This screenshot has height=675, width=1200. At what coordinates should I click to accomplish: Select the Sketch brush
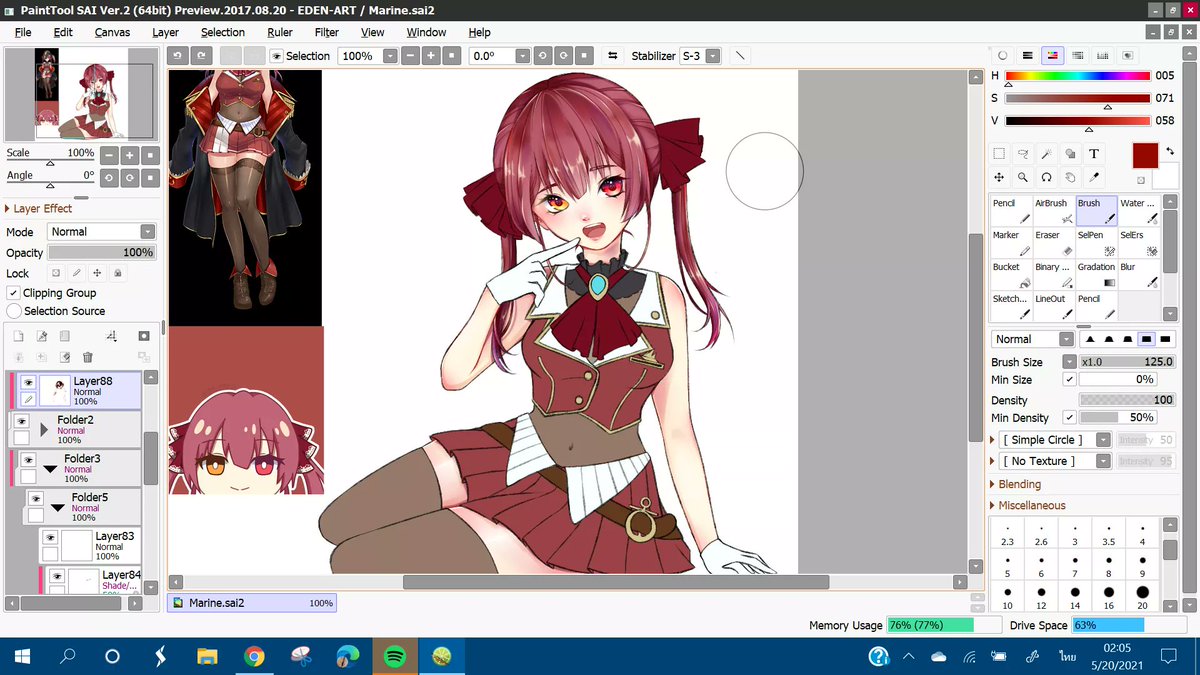point(1011,306)
